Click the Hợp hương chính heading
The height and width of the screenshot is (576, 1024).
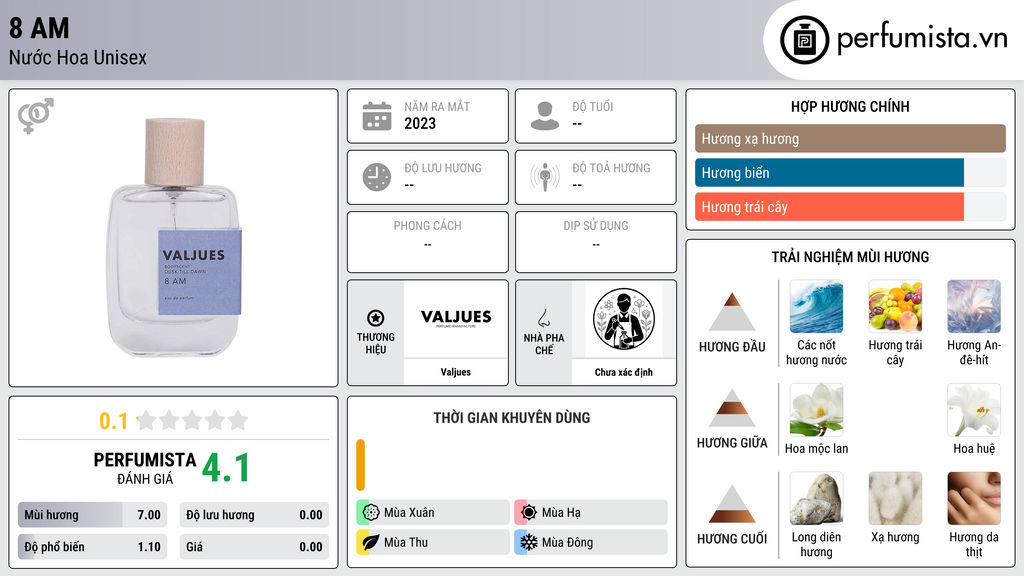coord(850,106)
